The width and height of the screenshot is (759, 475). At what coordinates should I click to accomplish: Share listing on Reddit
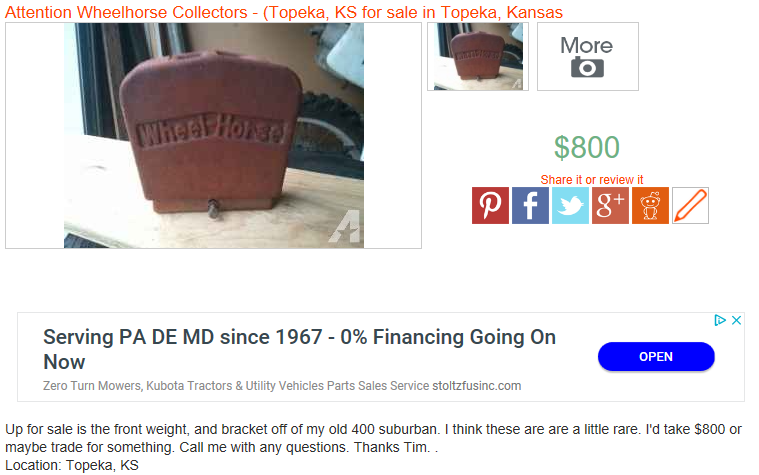pos(650,205)
